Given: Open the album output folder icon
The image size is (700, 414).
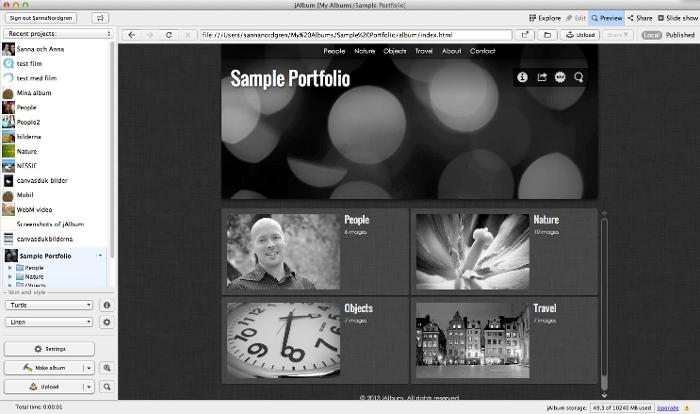Looking at the screenshot, I should click(548, 35).
